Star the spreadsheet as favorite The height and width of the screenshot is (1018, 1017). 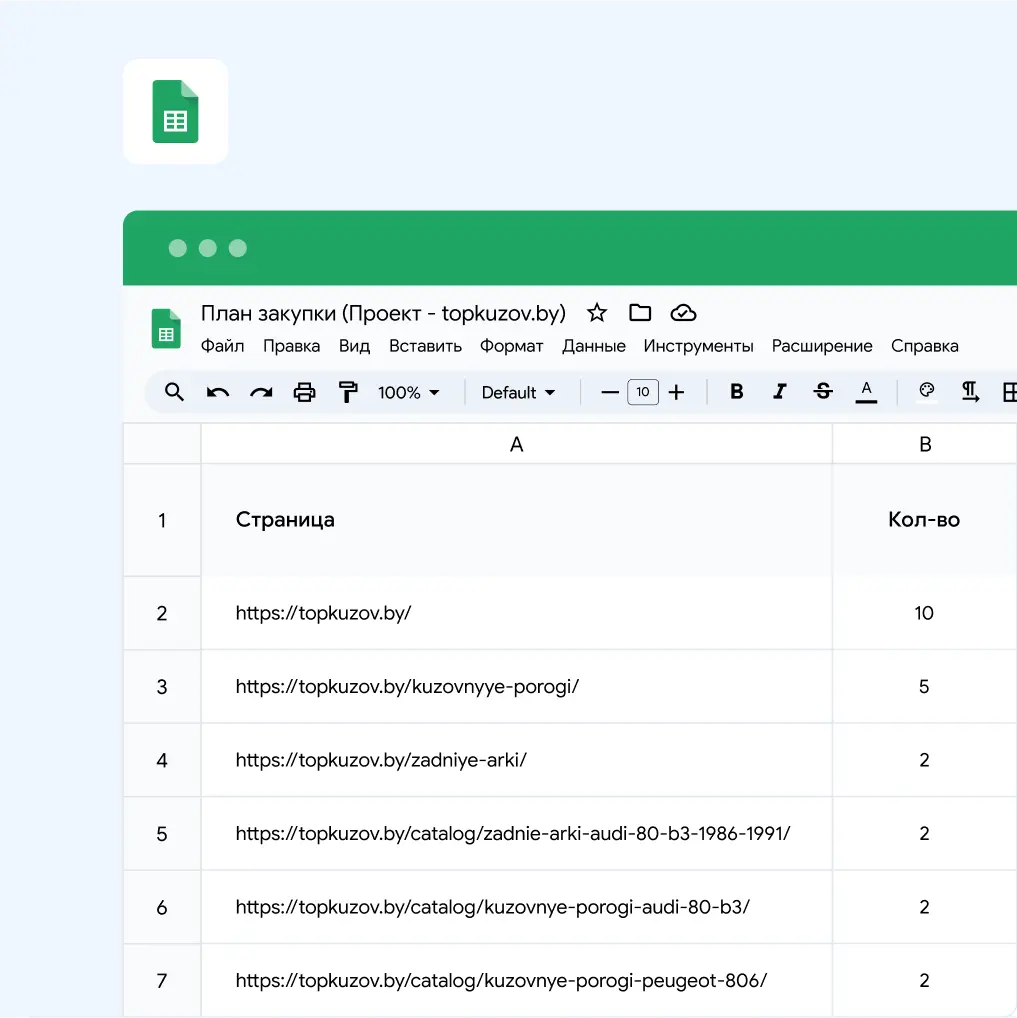(596, 312)
